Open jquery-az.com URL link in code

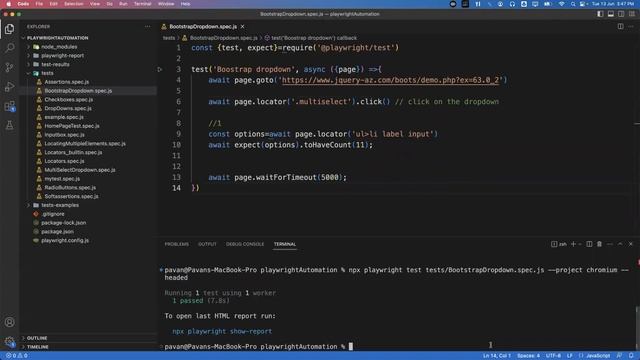[x=390, y=80]
